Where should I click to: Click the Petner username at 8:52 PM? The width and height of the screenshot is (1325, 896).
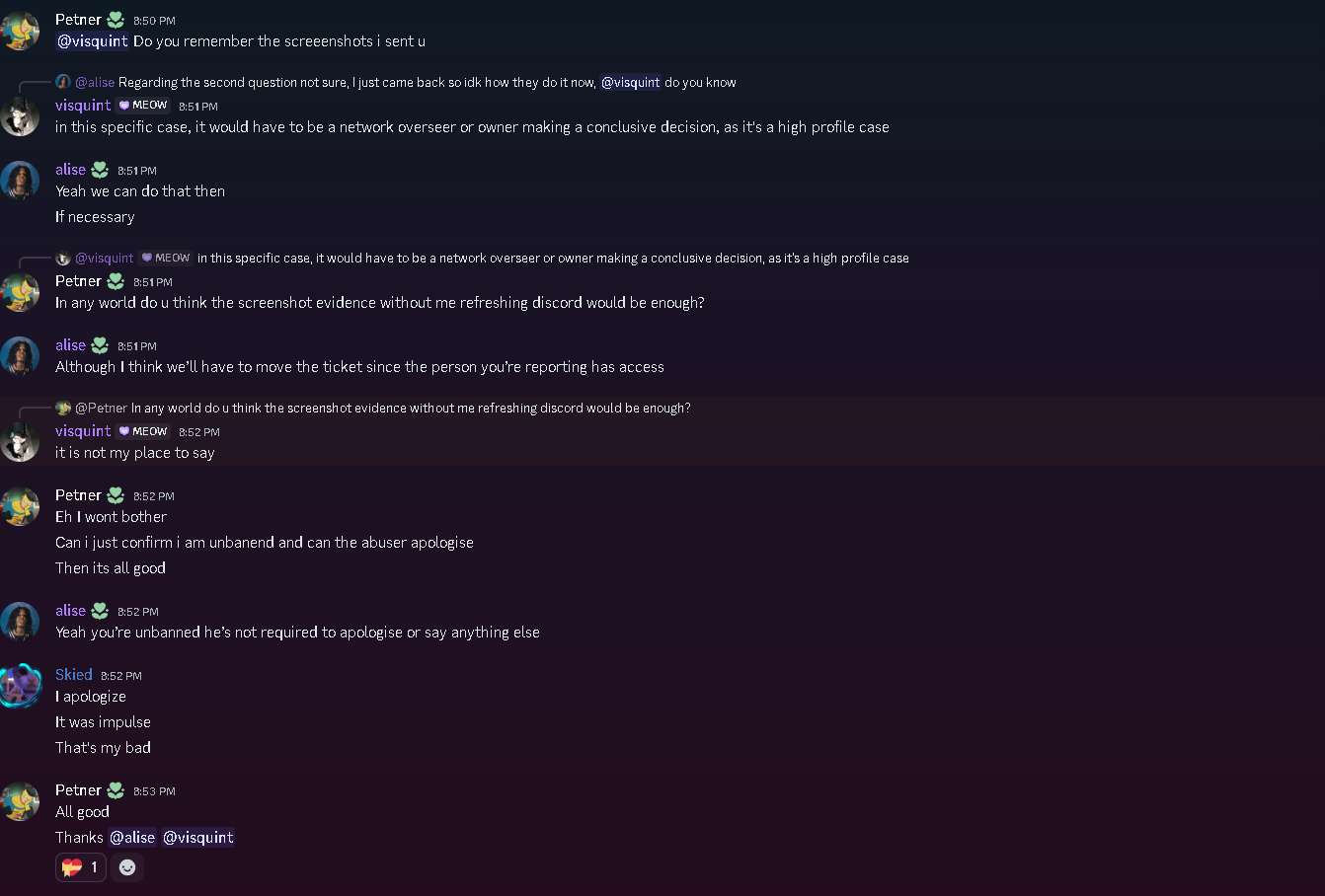[x=79, y=495]
